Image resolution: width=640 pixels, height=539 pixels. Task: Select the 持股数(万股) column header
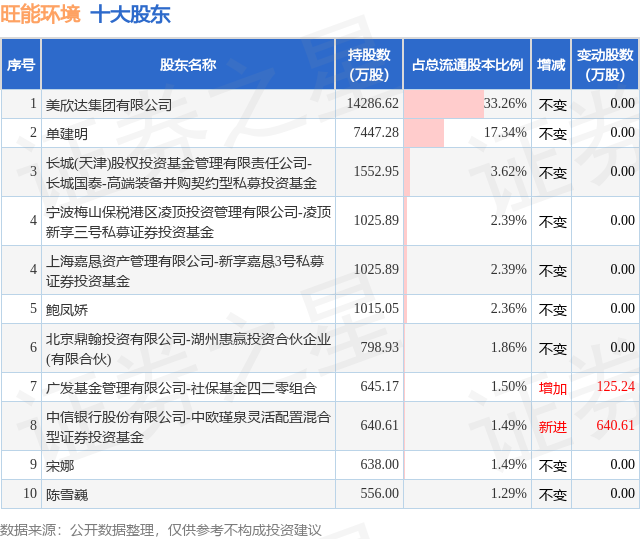(369, 64)
